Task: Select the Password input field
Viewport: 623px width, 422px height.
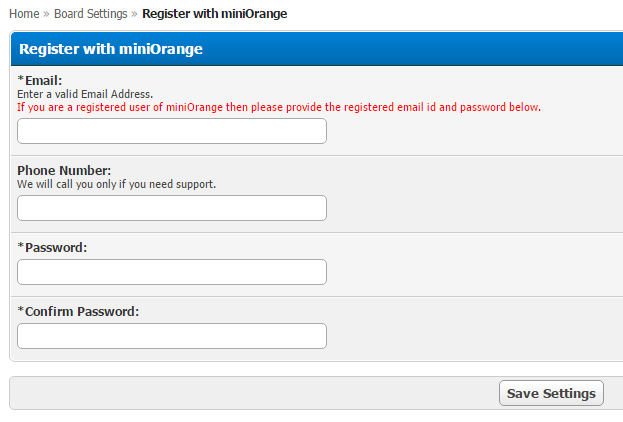Action: click(x=172, y=272)
